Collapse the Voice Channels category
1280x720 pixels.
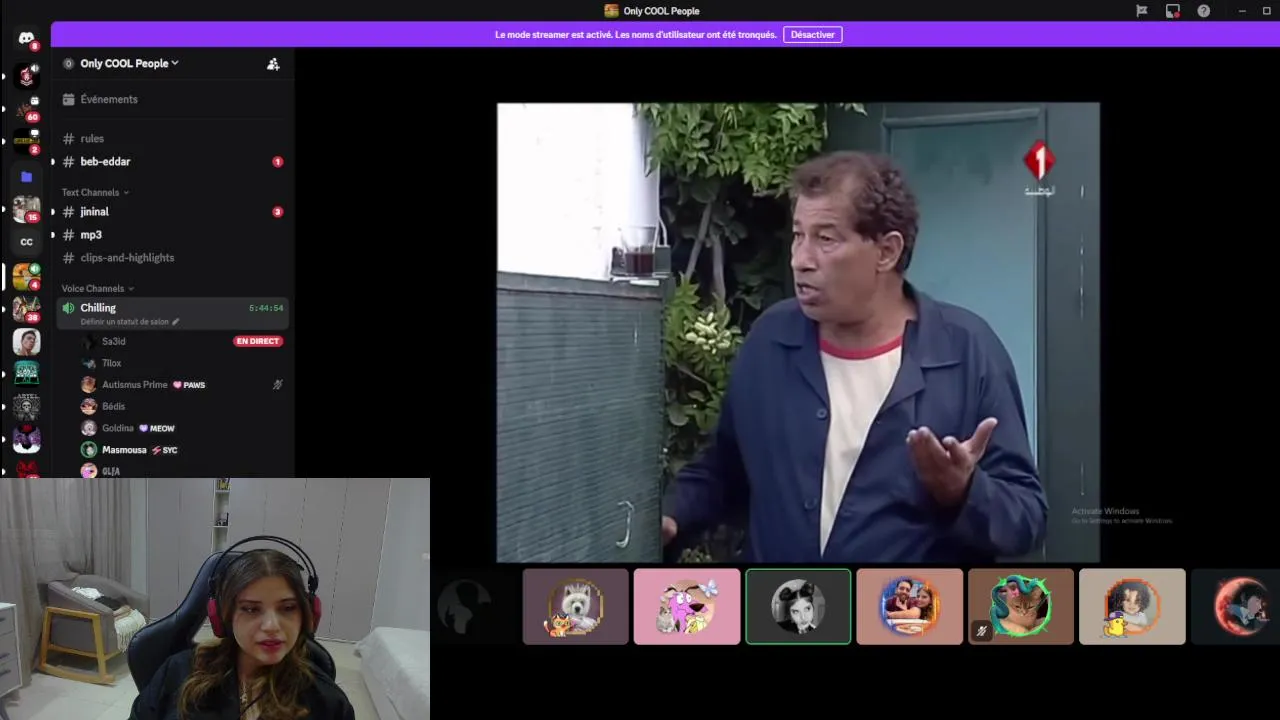[97, 289]
